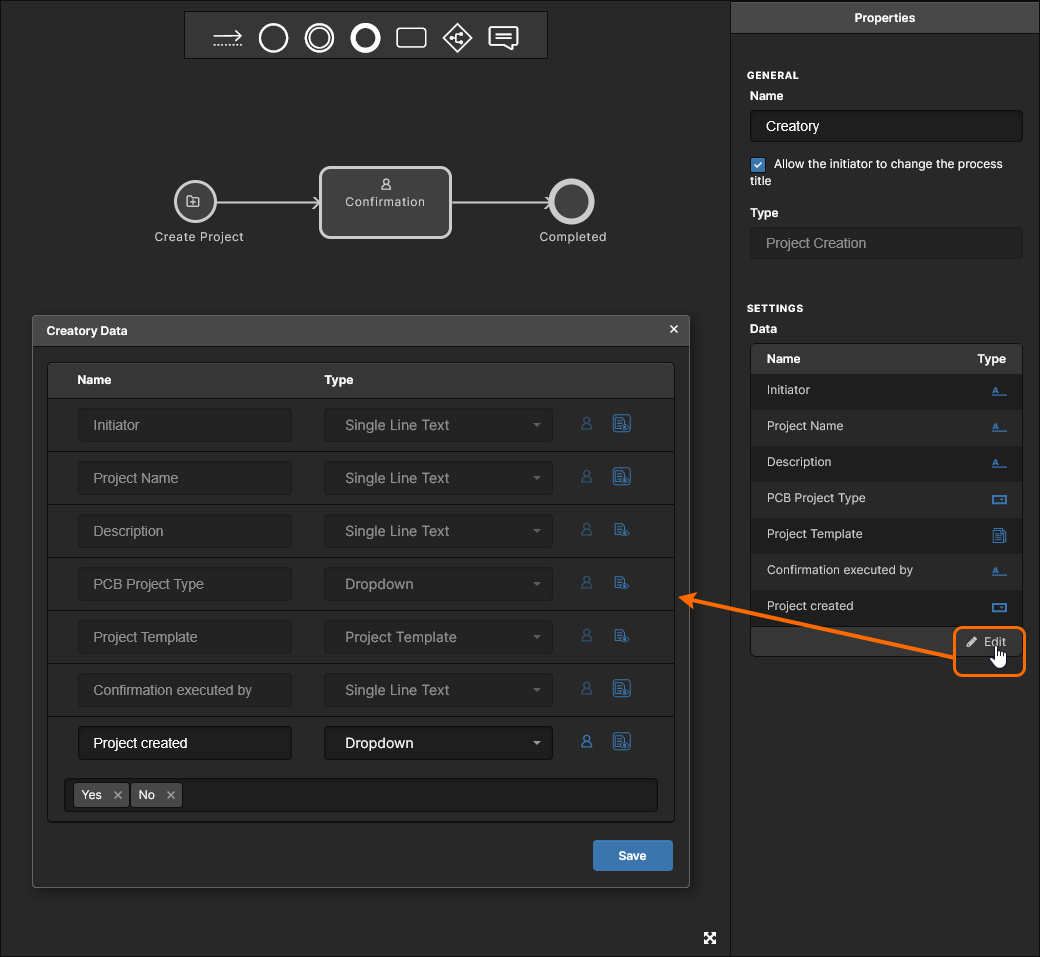Screen dimensions: 1040x957
Task: Click the Save button
Action: (x=632, y=856)
